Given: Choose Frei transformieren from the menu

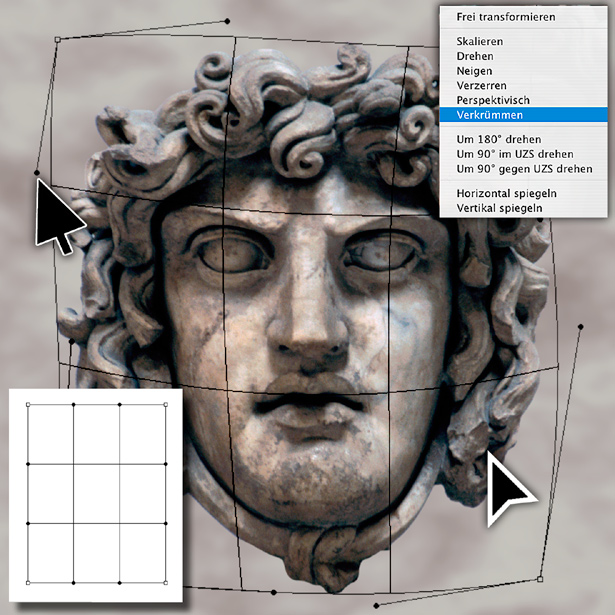Looking at the screenshot, I should point(523,17).
